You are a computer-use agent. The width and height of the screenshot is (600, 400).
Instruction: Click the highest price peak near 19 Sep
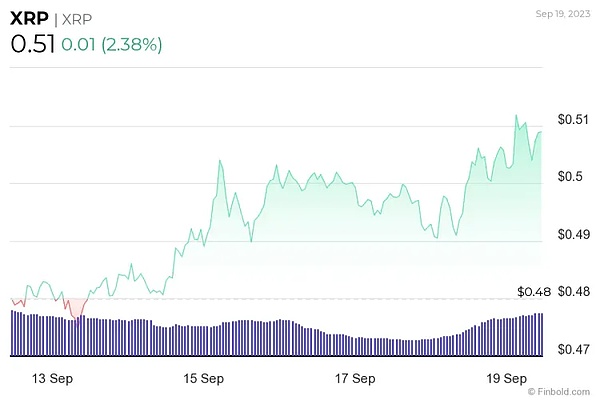pos(516,116)
